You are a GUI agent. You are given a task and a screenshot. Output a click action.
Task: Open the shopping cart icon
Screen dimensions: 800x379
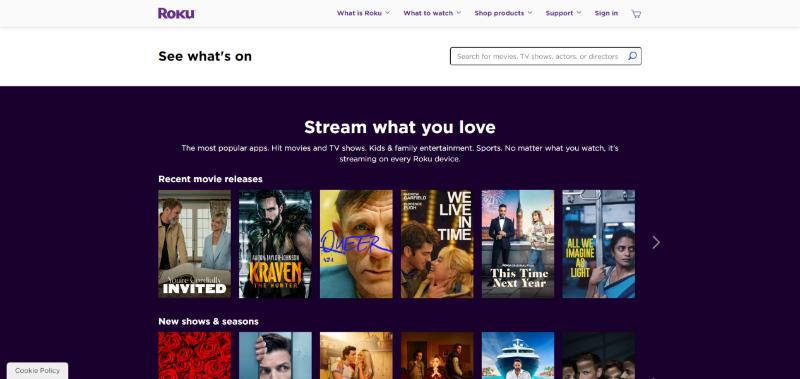pos(636,14)
